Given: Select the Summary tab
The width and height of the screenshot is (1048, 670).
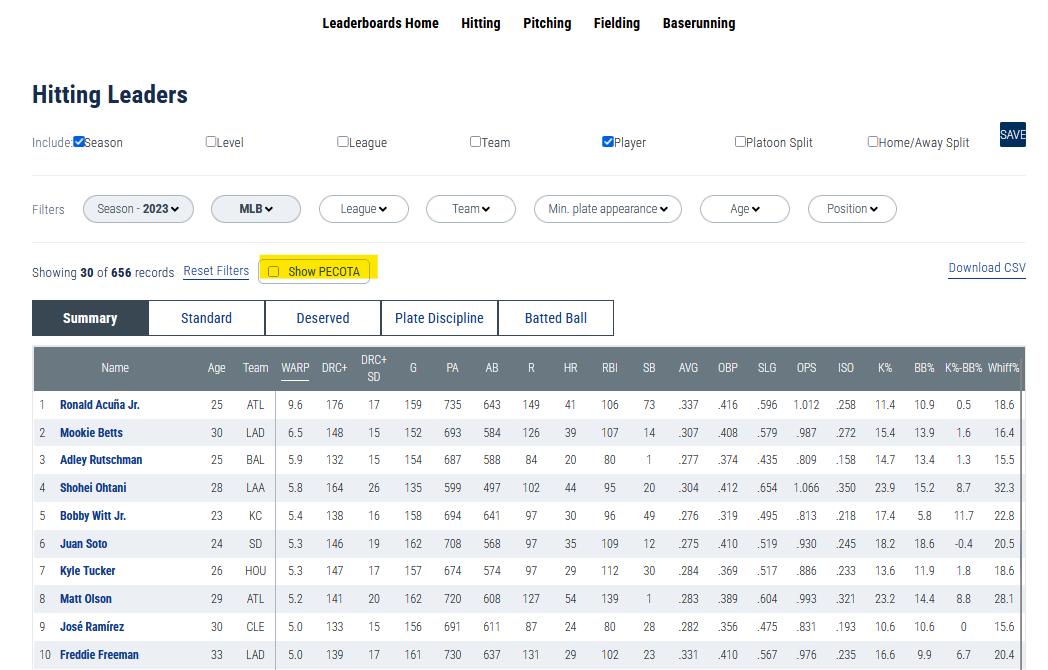Looking at the screenshot, I should 90,318.
